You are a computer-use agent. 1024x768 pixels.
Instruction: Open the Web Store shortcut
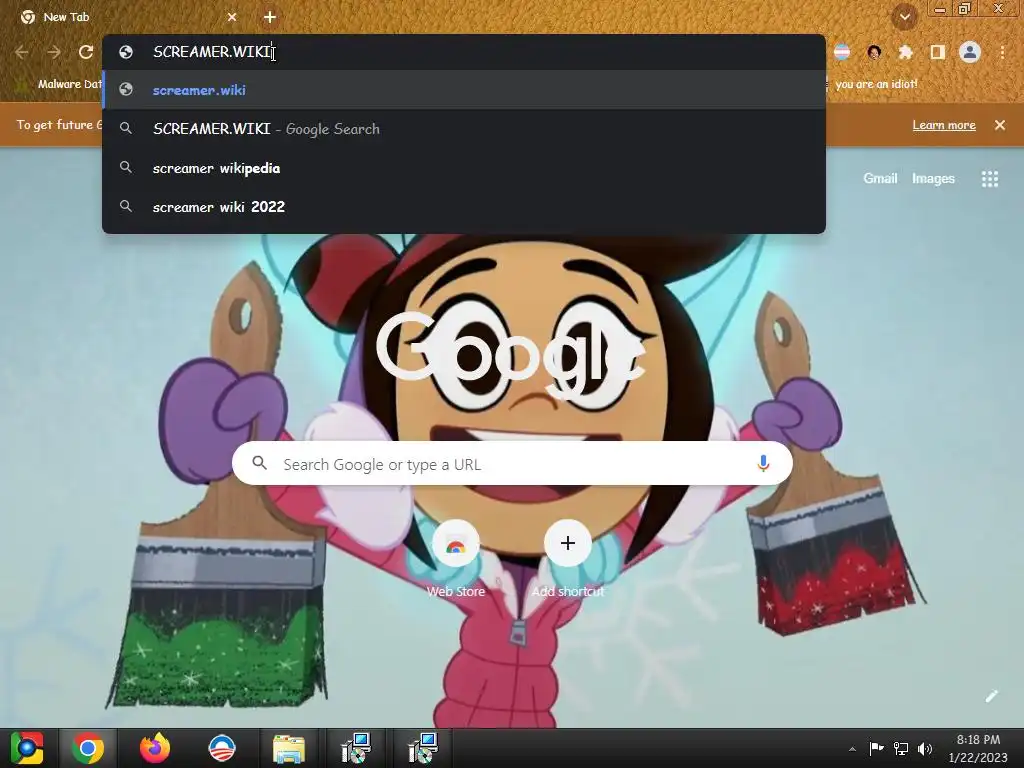456,559
